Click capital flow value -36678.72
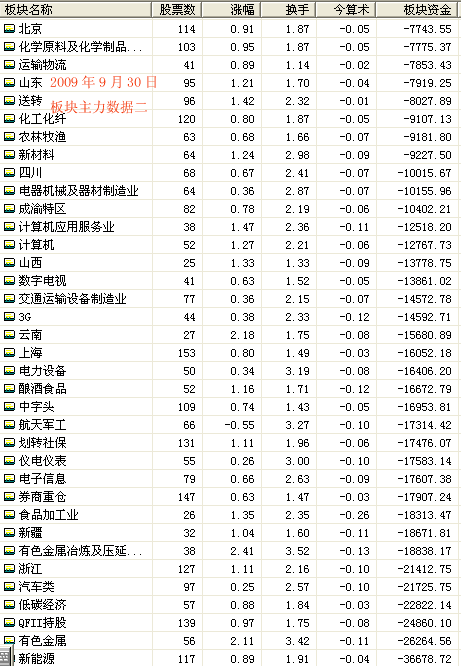Image resolution: width=461 pixels, height=666 pixels. 424,659
